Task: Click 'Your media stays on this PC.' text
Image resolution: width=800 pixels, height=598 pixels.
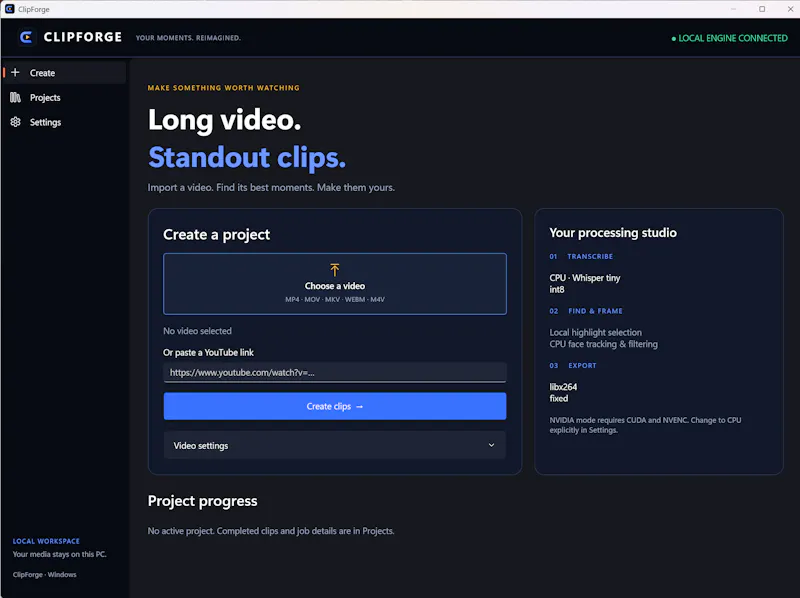Action: [60, 554]
